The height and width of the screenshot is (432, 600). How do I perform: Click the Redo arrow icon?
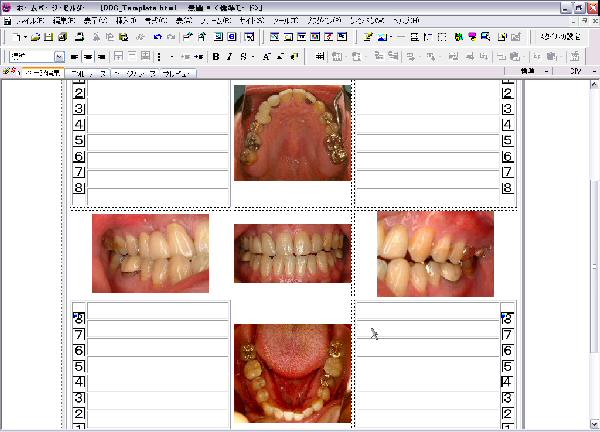click(x=171, y=37)
